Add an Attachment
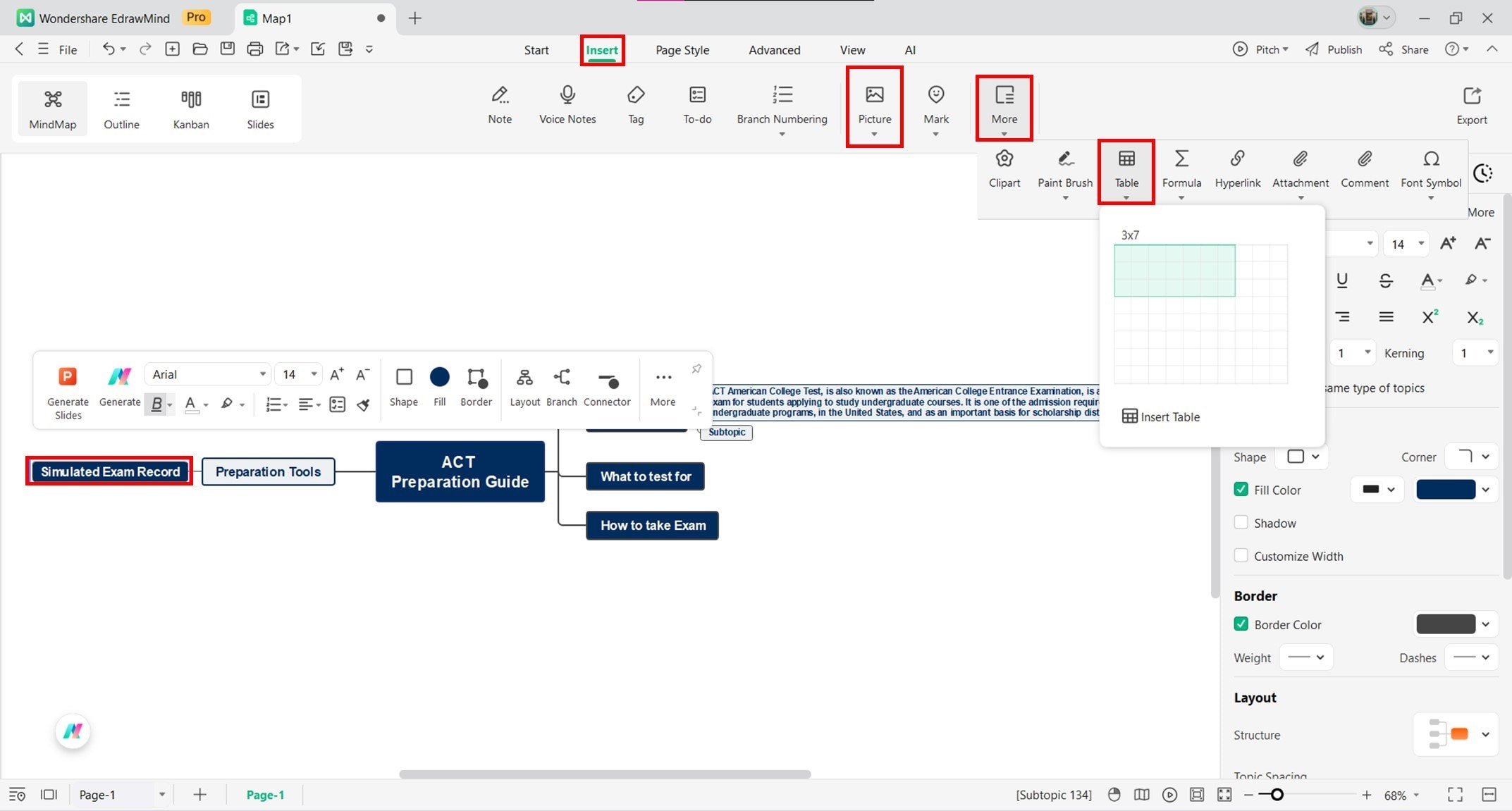 (x=1301, y=173)
